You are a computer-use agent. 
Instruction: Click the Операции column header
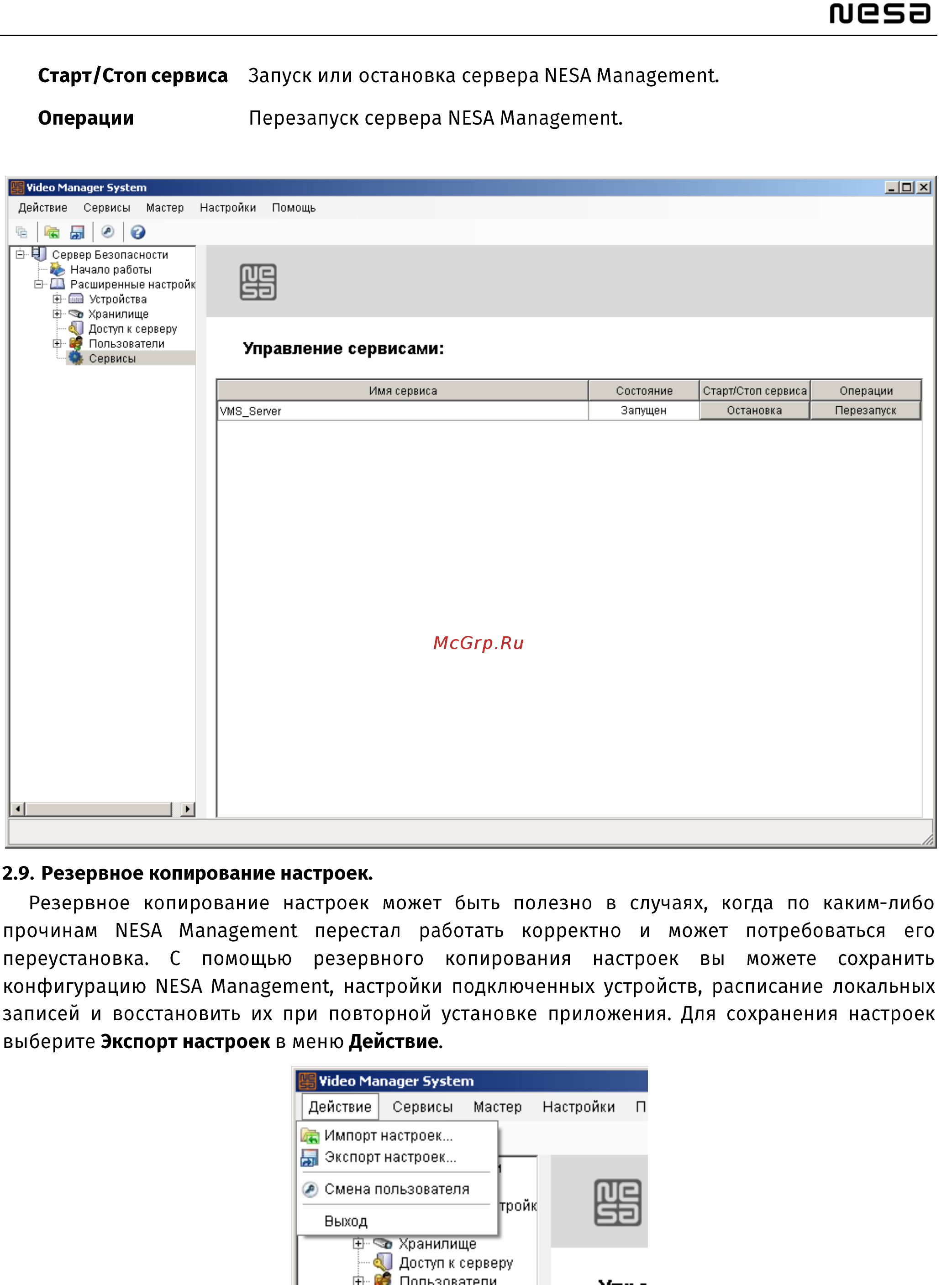coord(866,390)
